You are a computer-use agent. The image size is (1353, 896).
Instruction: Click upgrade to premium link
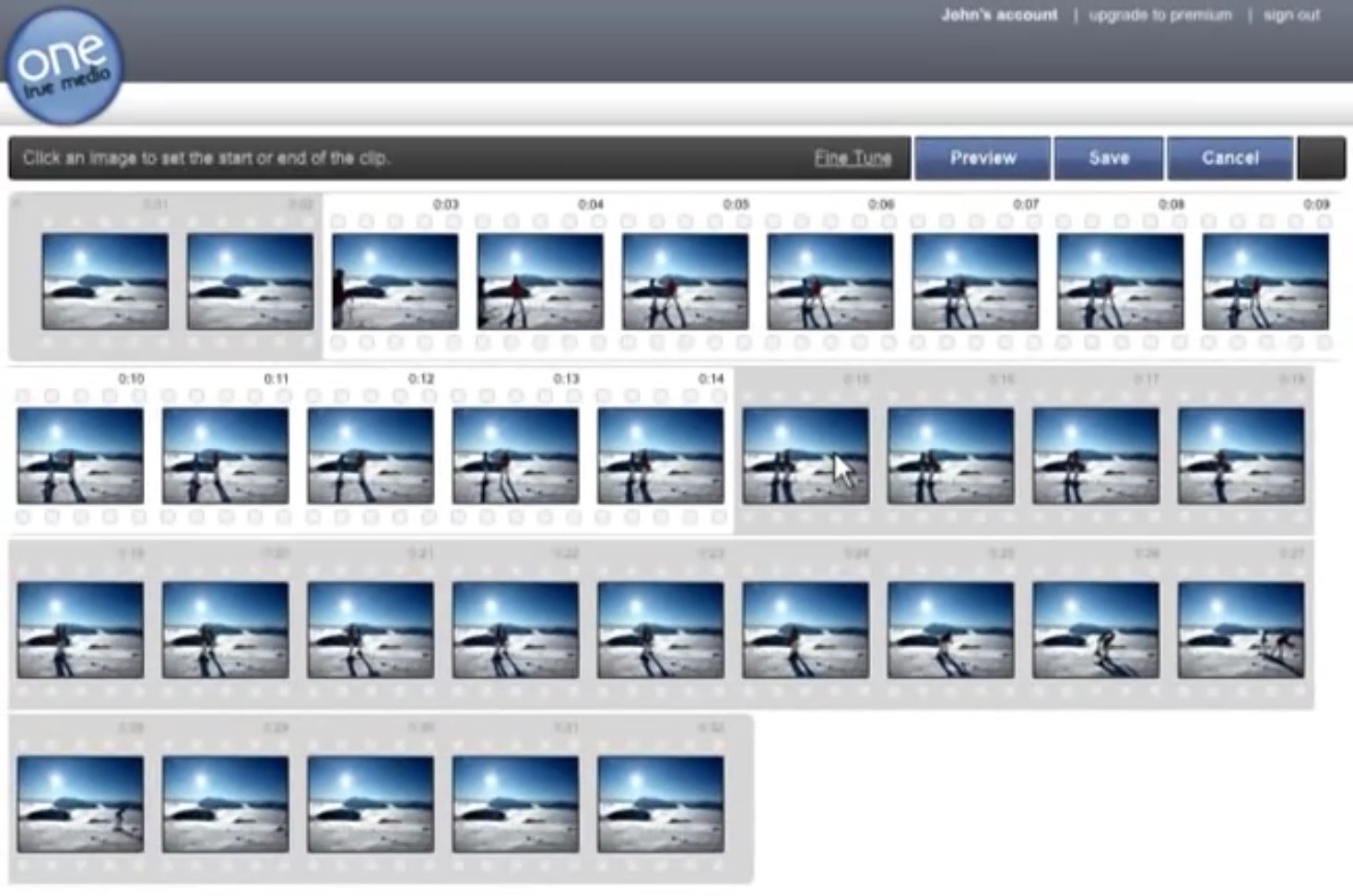tap(1160, 15)
